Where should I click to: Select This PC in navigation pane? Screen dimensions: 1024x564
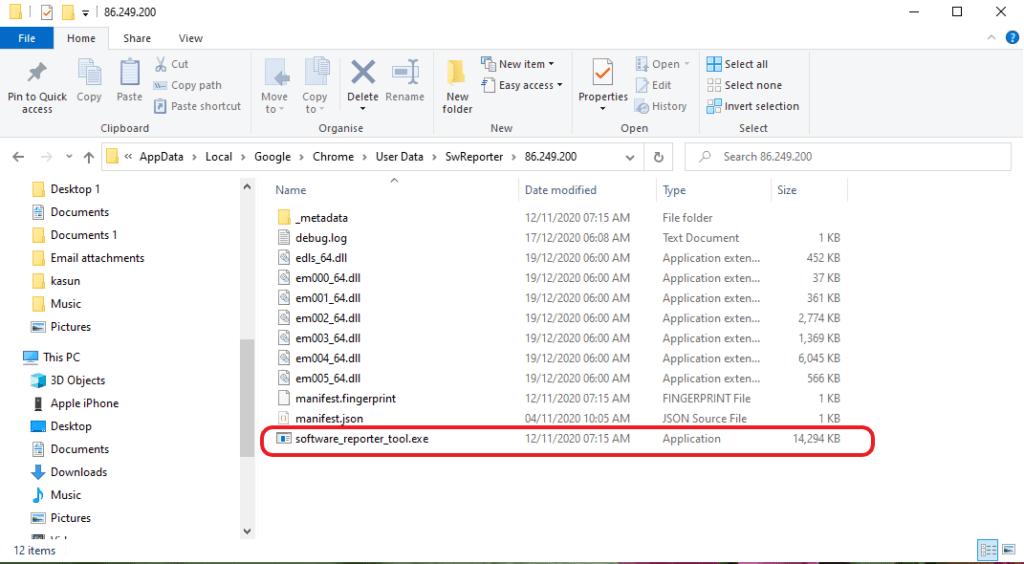(61, 357)
